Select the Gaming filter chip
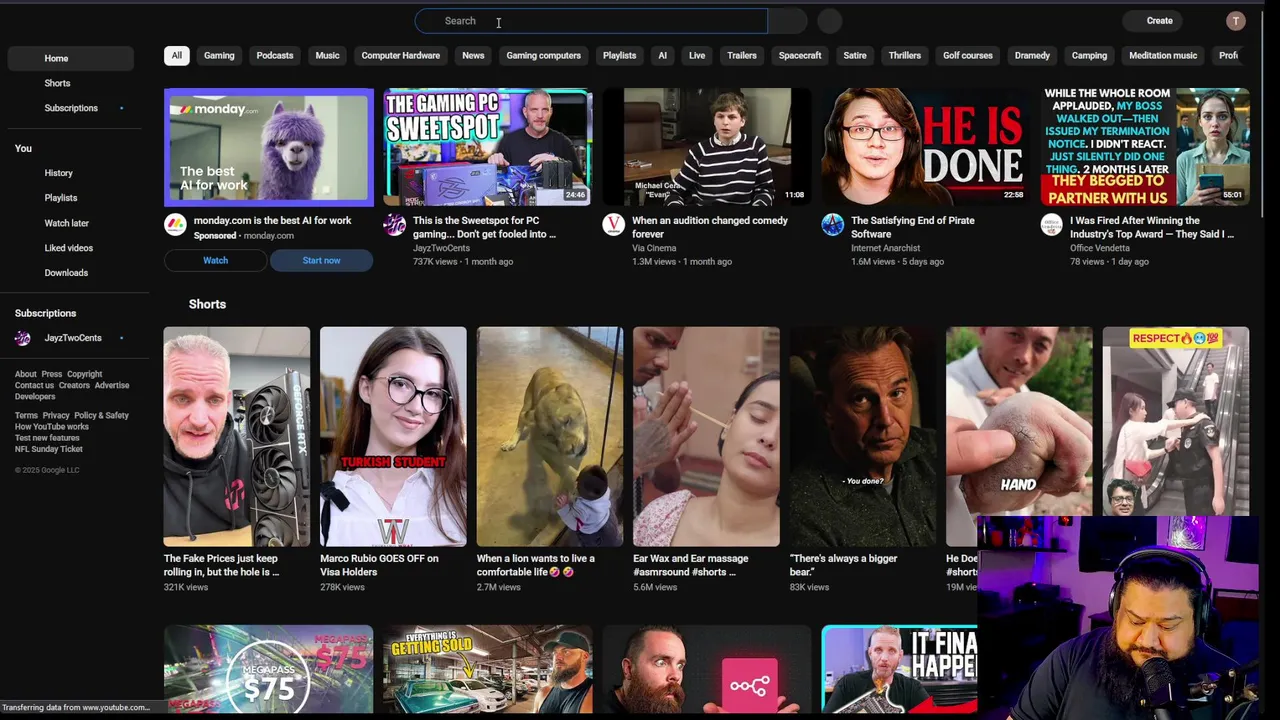Image resolution: width=1280 pixels, height=720 pixels. pos(219,56)
